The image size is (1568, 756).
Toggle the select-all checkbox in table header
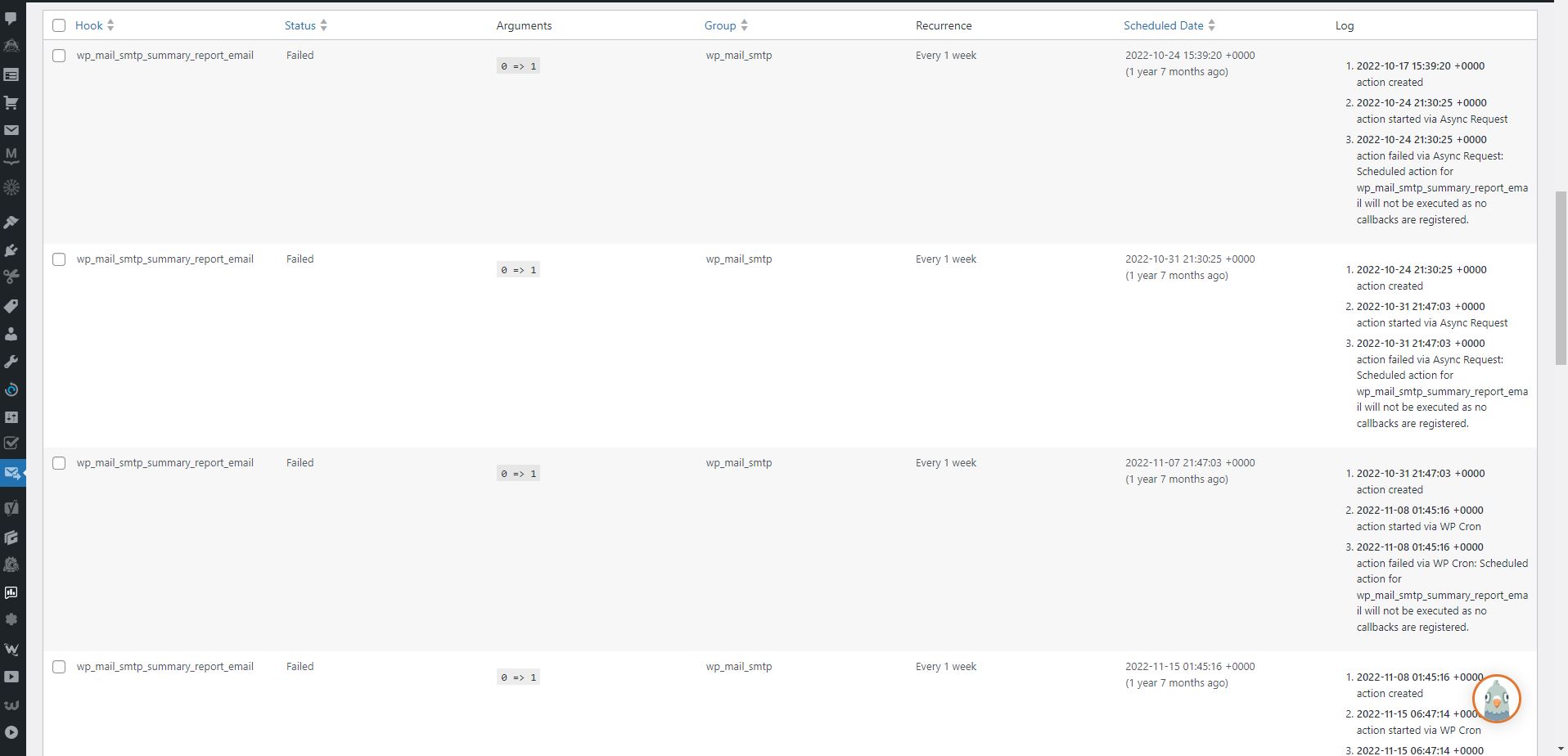(x=59, y=25)
